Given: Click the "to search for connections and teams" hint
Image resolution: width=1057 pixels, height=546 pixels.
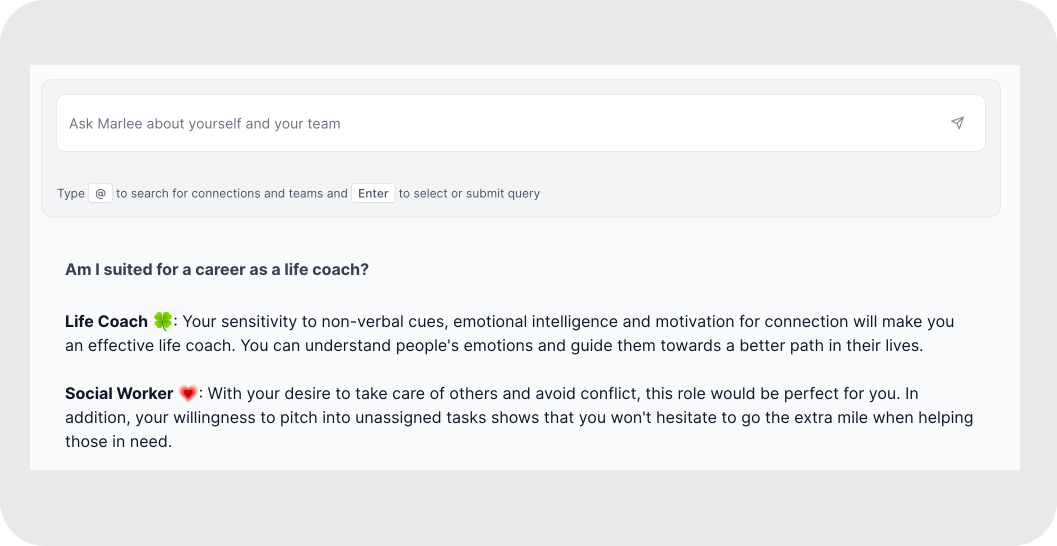Looking at the screenshot, I should pyautogui.click(x=231, y=193).
